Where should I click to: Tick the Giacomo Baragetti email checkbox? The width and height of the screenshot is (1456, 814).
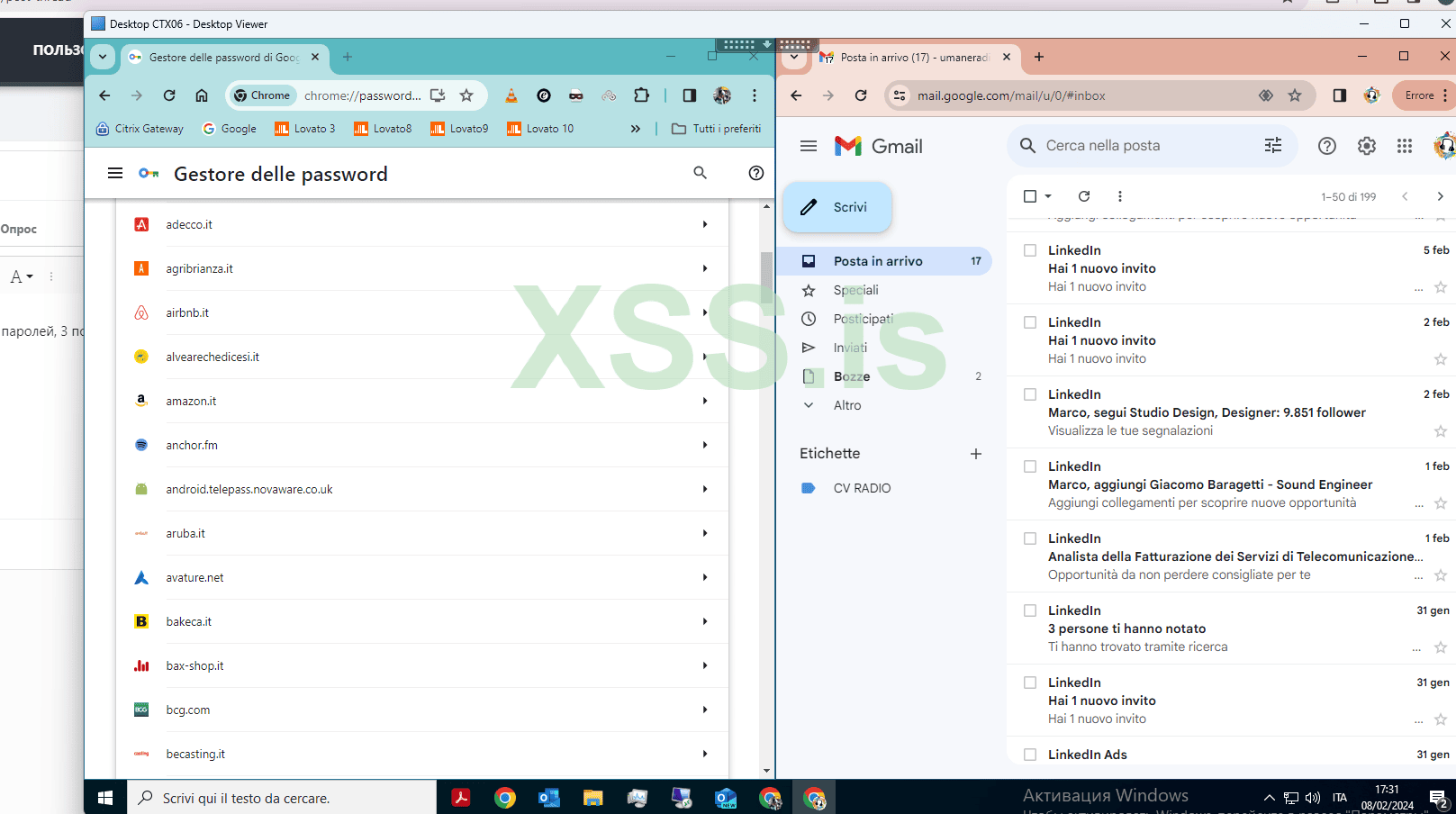[1030, 466]
